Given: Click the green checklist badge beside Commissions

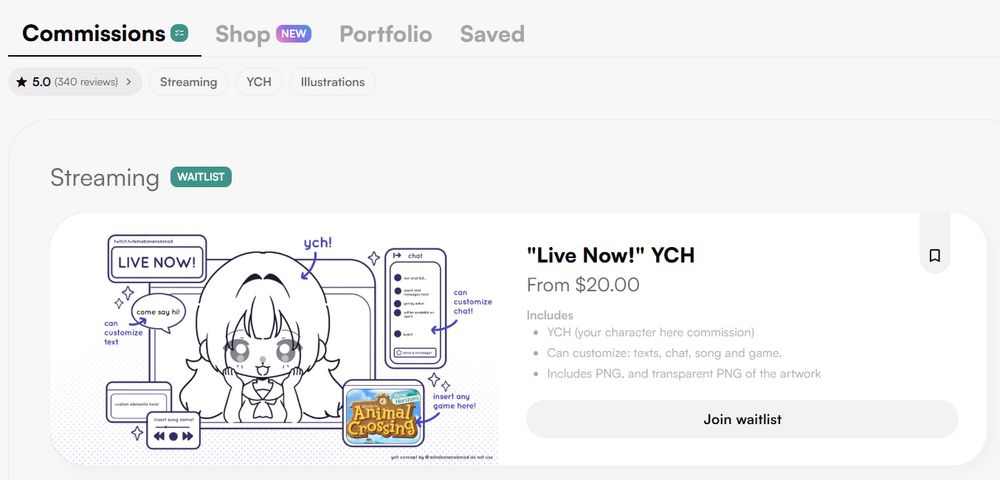Looking at the screenshot, I should pos(179,33).
